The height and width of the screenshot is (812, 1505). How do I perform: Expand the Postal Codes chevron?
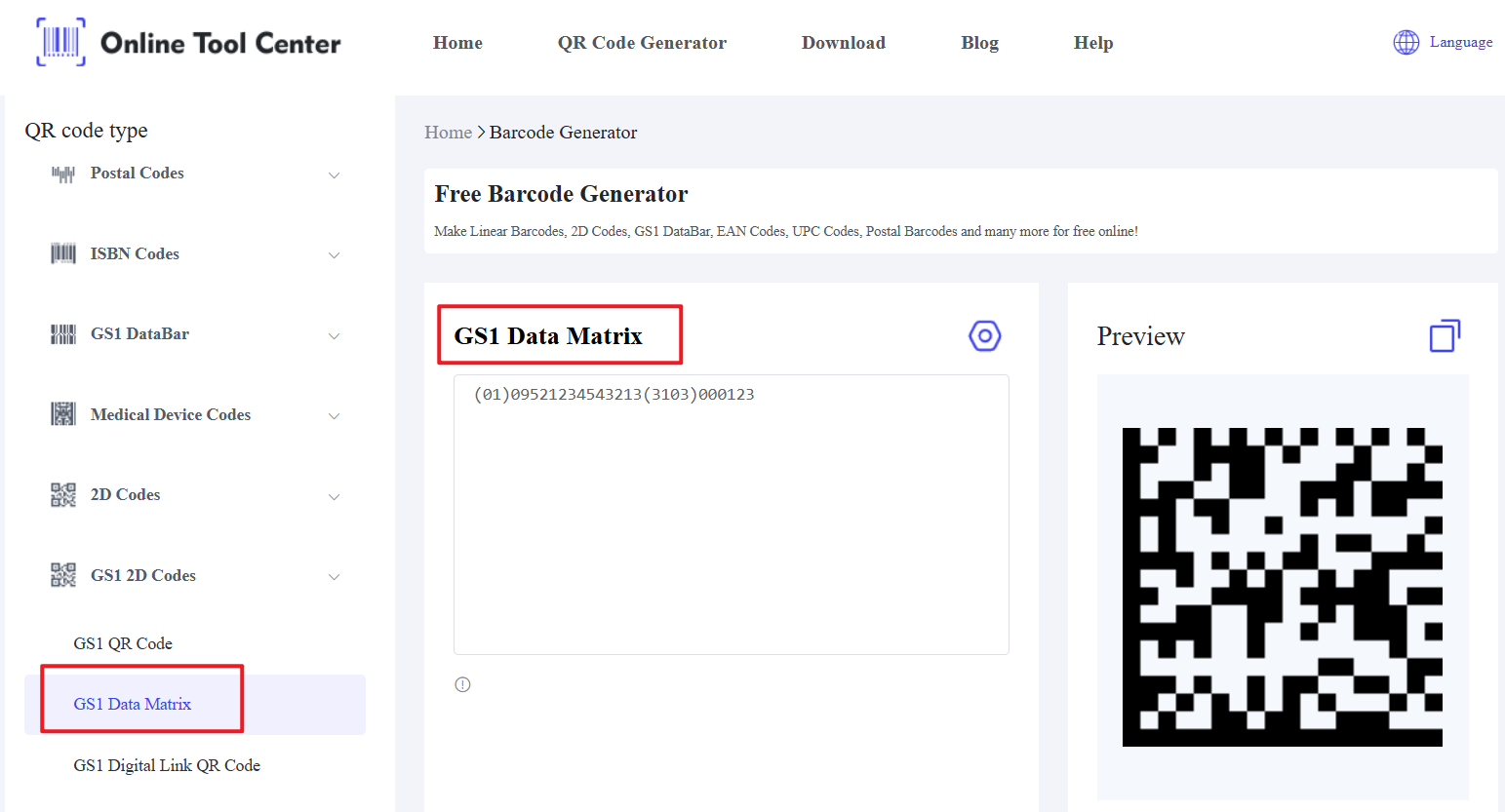[335, 175]
